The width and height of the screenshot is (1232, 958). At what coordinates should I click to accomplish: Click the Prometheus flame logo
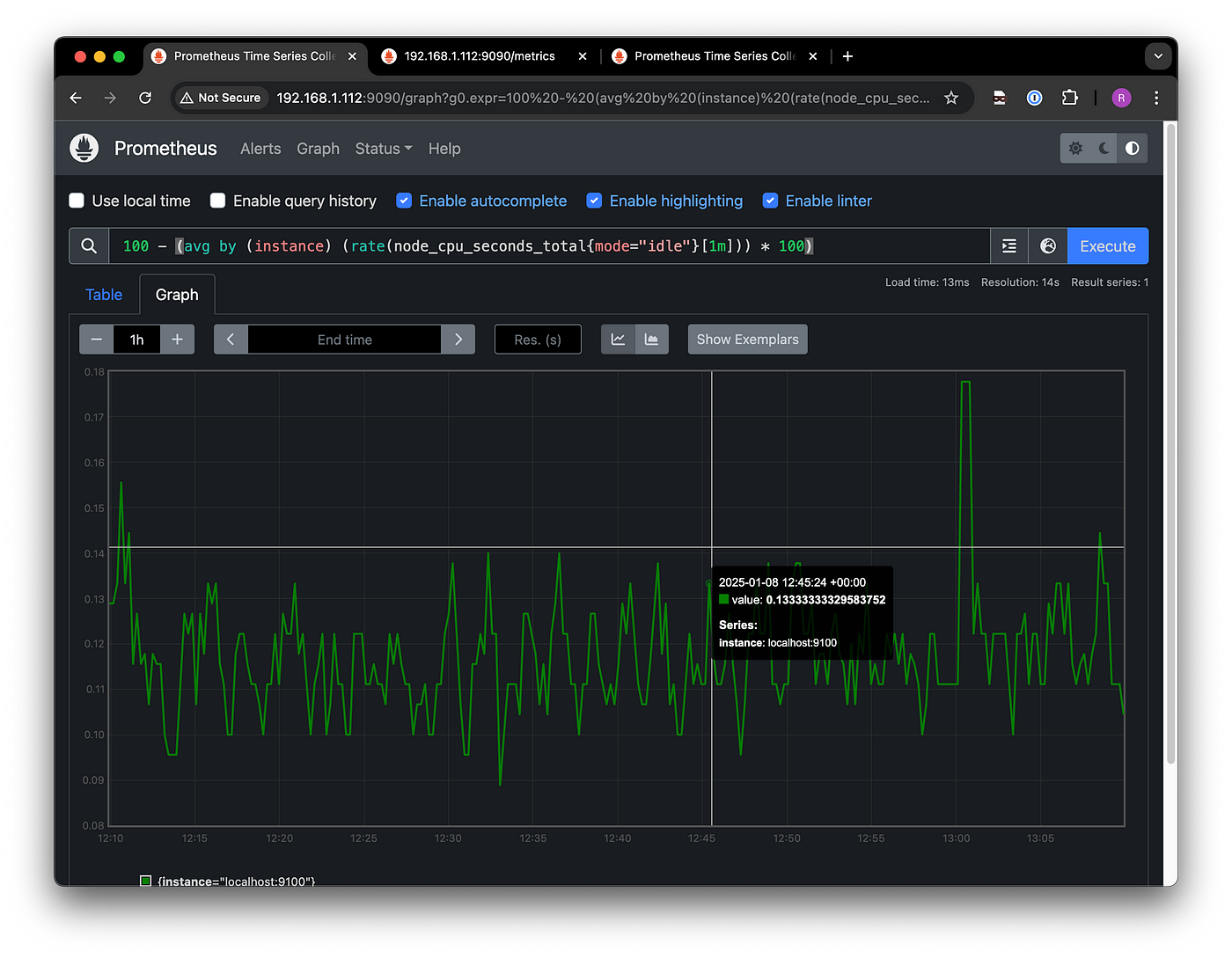point(84,148)
